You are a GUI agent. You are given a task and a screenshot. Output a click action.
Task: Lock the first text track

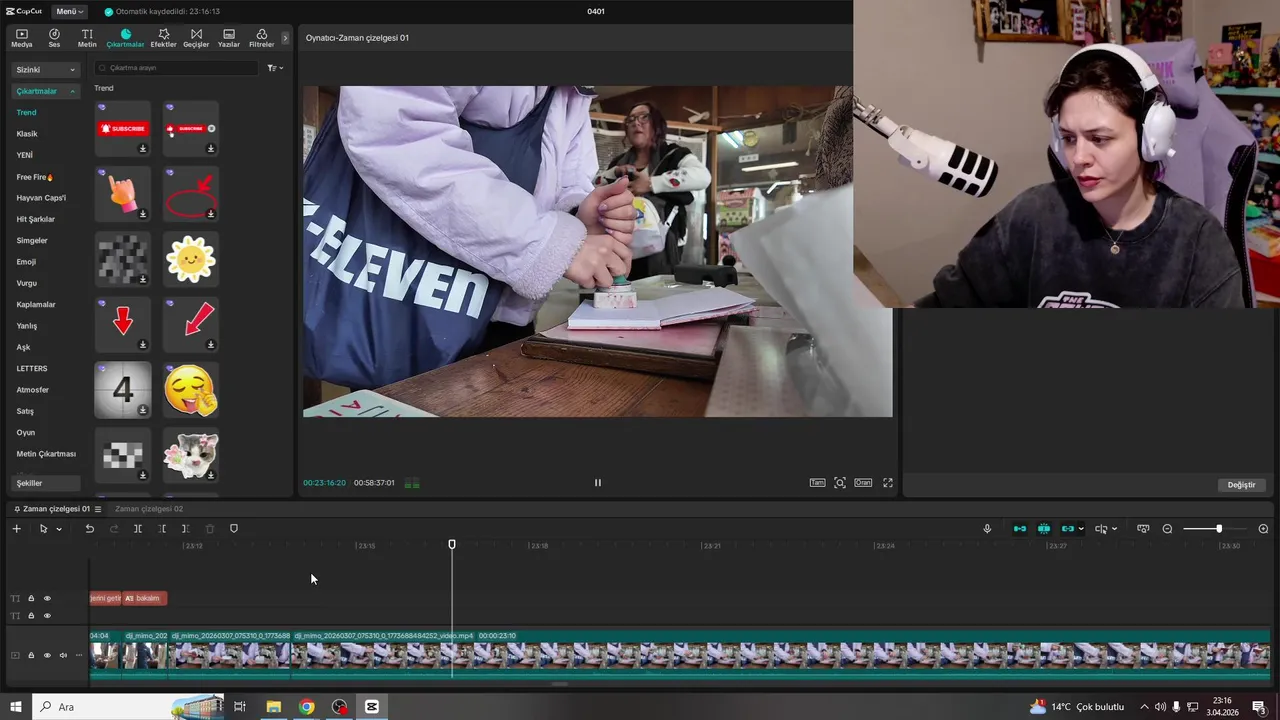(31, 598)
